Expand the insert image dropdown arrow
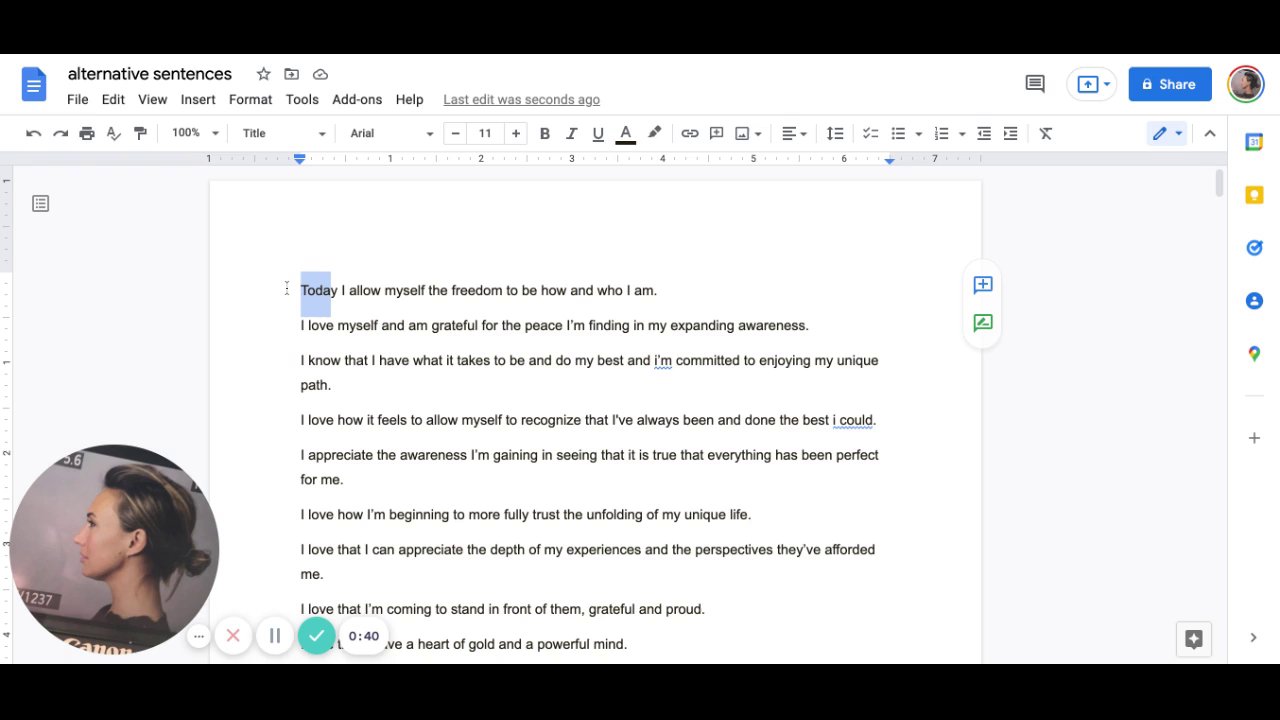This screenshot has width=1280, height=720. point(758,133)
